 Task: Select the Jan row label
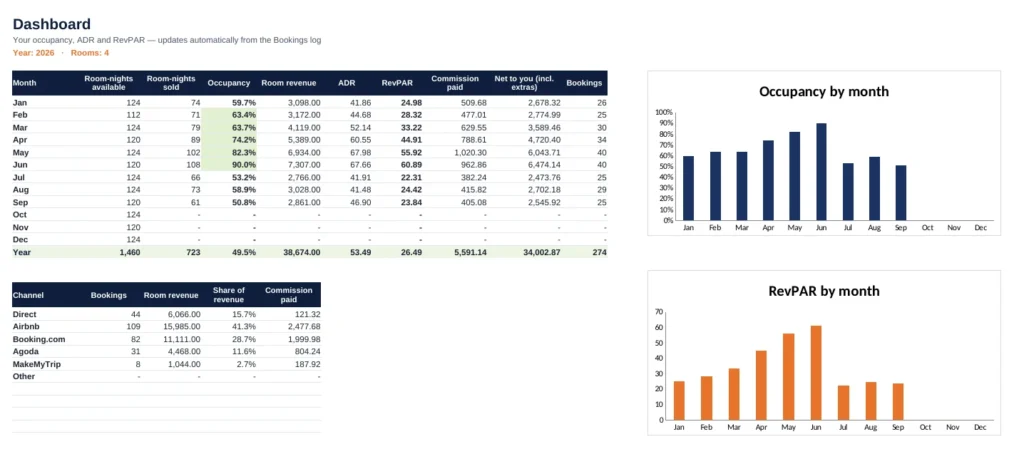tap(19, 103)
